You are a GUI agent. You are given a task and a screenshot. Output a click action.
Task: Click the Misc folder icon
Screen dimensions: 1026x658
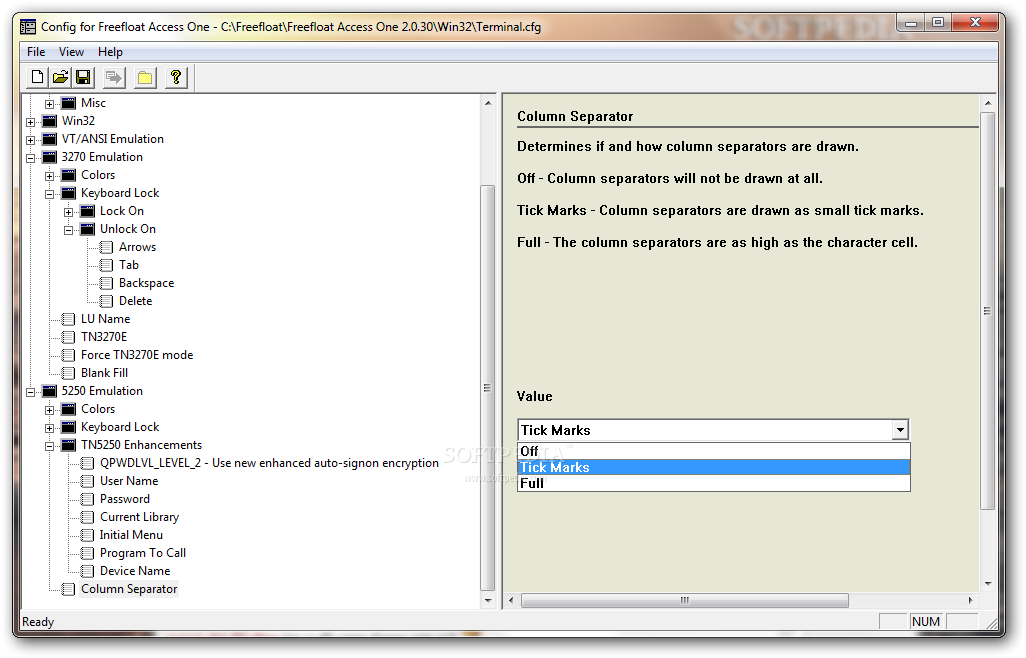(69, 103)
